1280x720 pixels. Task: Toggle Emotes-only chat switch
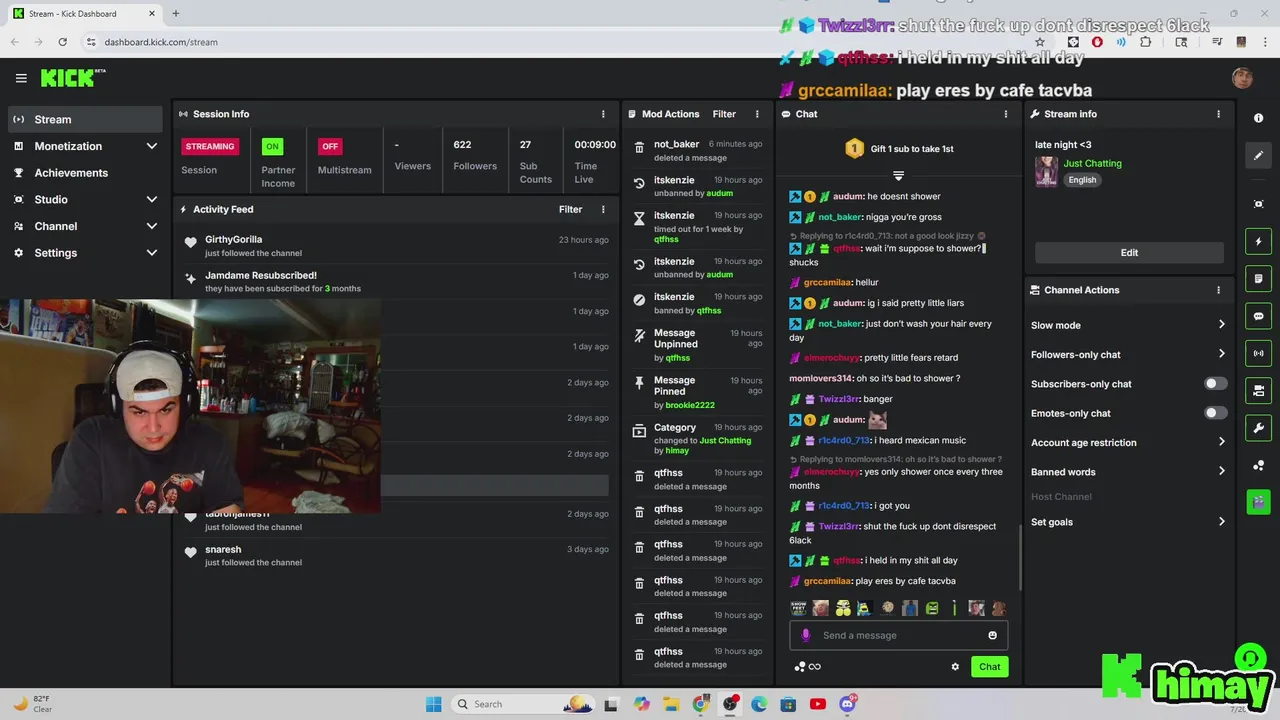pyautogui.click(x=1215, y=413)
